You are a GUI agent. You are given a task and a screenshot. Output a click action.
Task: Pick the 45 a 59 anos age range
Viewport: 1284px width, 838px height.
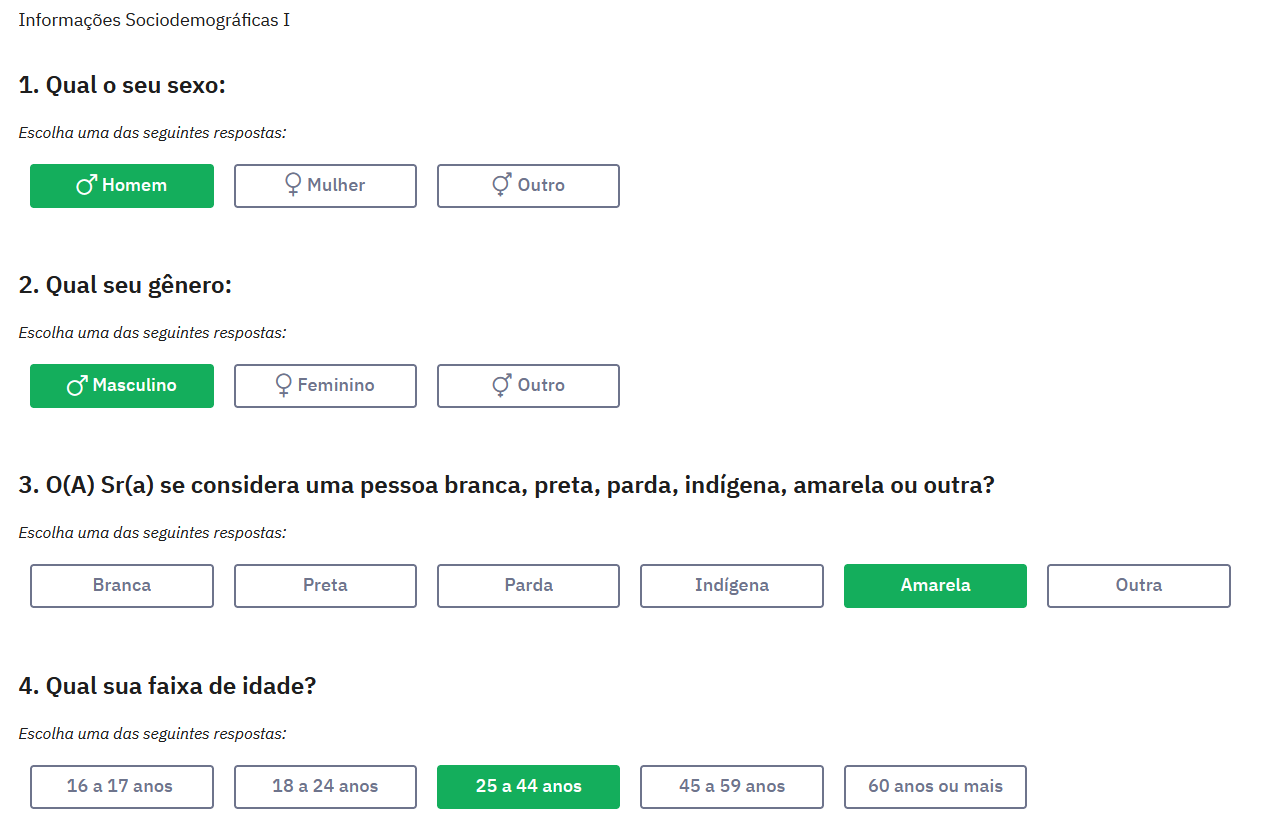[732, 787]
